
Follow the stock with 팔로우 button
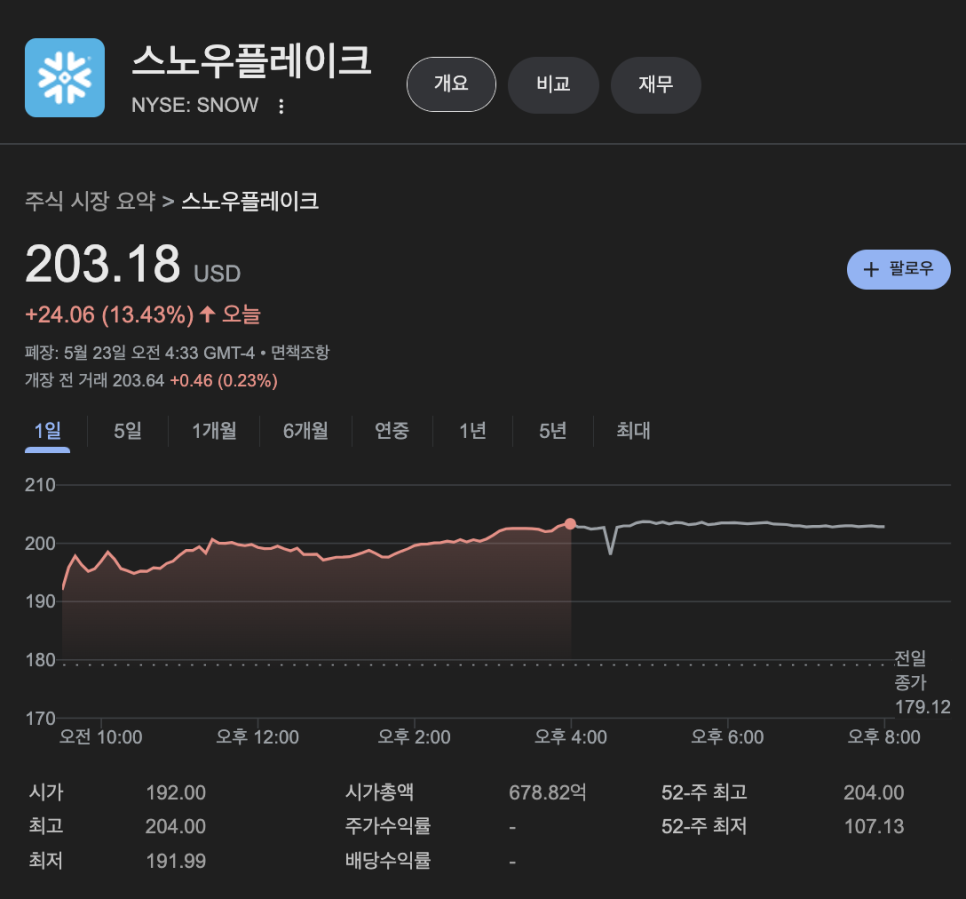pos(898,269)
